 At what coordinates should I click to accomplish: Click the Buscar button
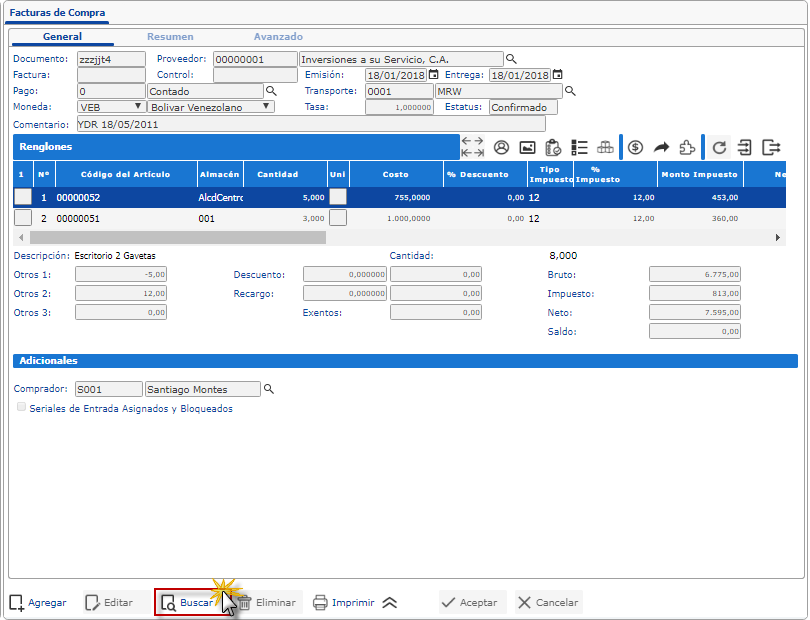pos(188,603)
